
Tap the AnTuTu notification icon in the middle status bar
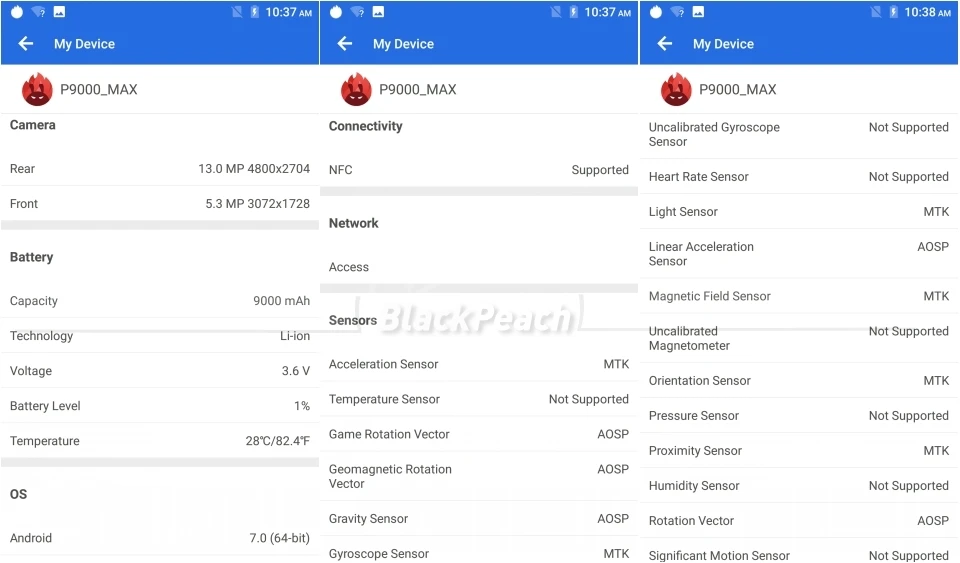click(x=336, y=12)
